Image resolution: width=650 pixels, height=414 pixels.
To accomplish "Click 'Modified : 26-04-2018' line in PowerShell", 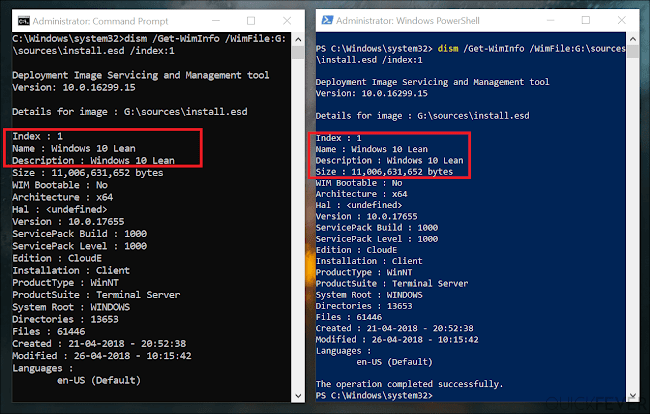I will [x=397, y=339].
